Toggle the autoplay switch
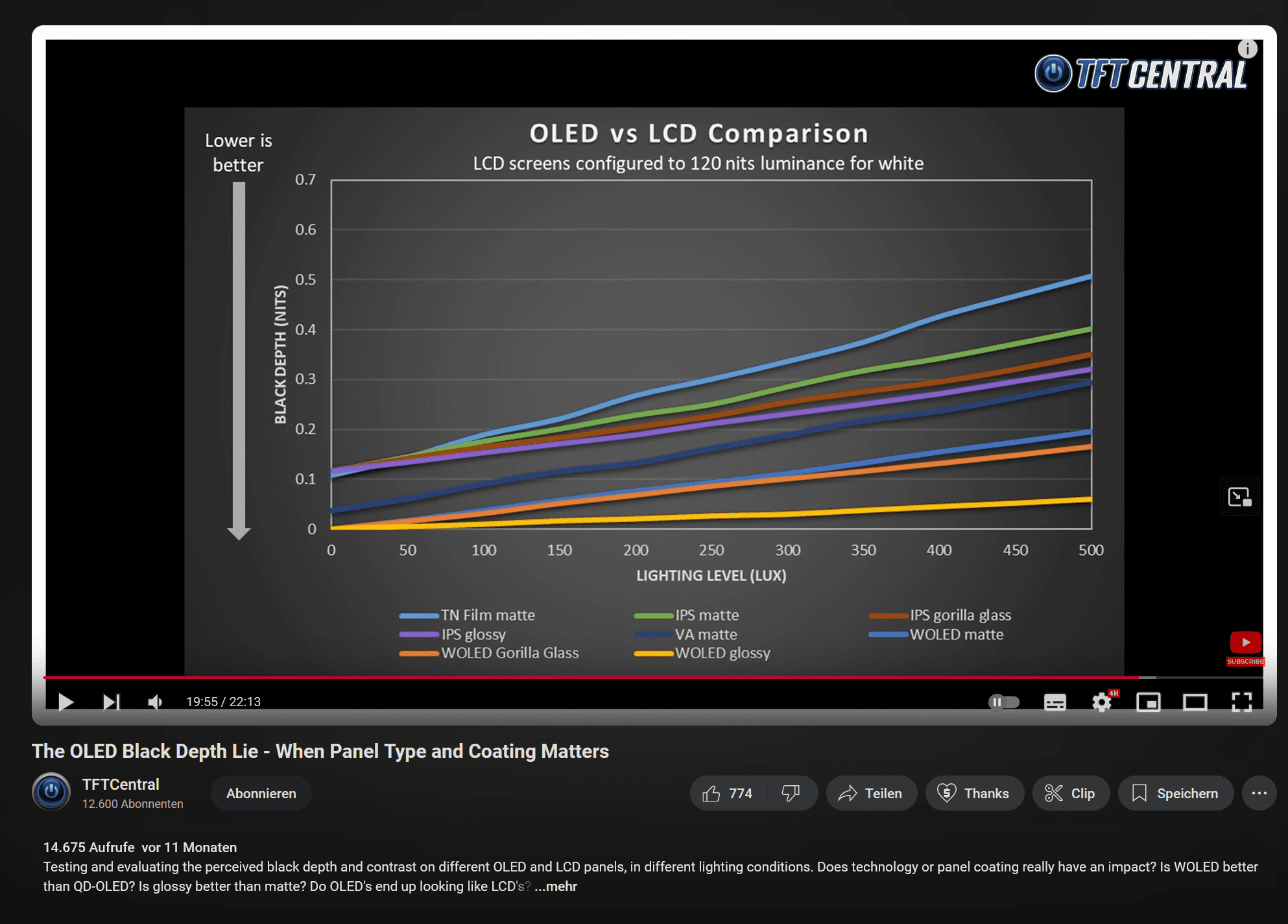The height and width of the screenshot is (924, 1288). (1004, 702)
